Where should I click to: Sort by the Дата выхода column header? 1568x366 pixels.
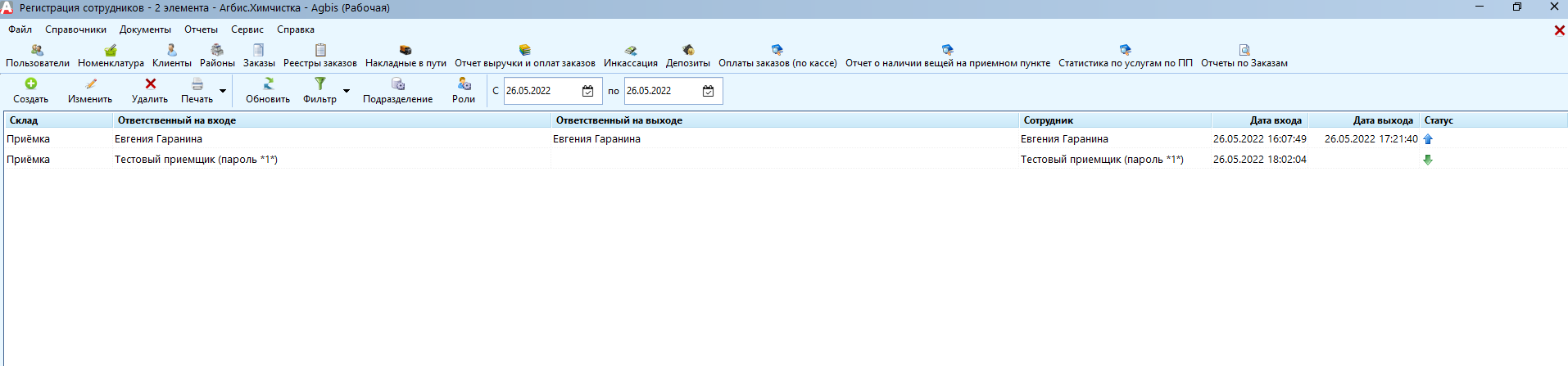tap(1364, 120)
